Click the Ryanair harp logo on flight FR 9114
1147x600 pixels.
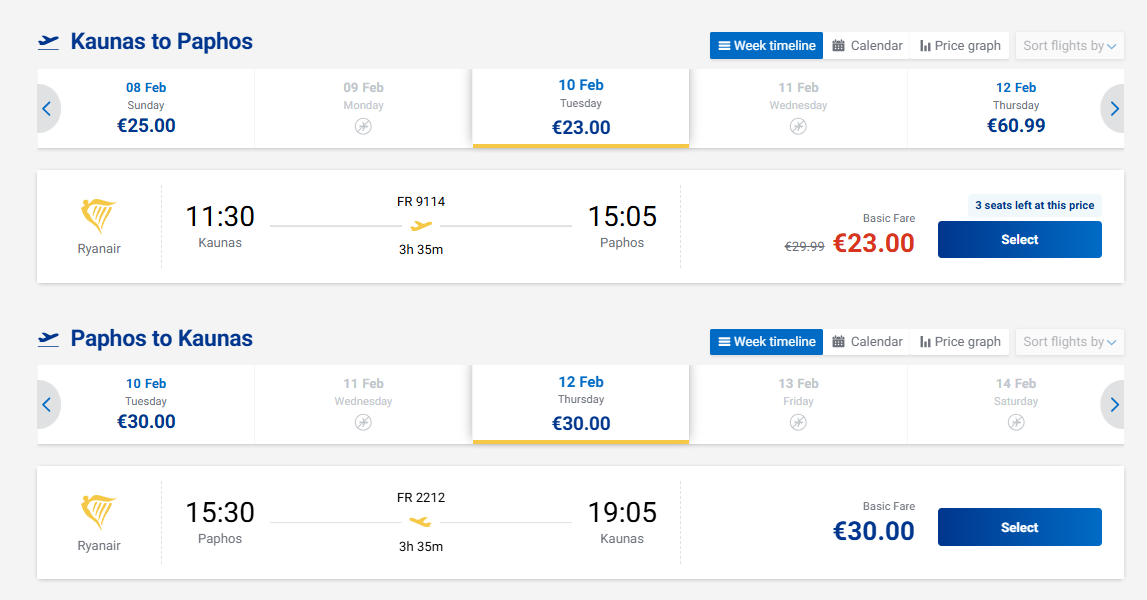tap(98, 216)
